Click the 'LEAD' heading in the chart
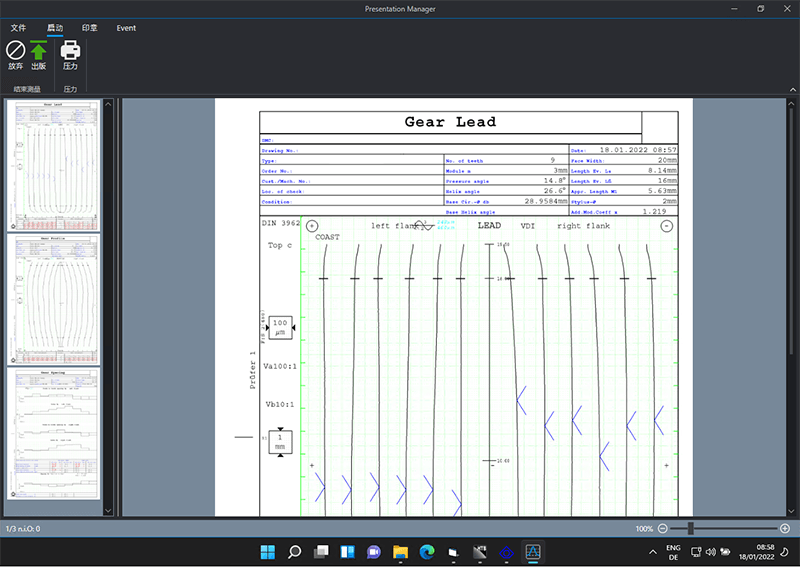This screenshot has height=567, width=800. [x=489, y=225]
